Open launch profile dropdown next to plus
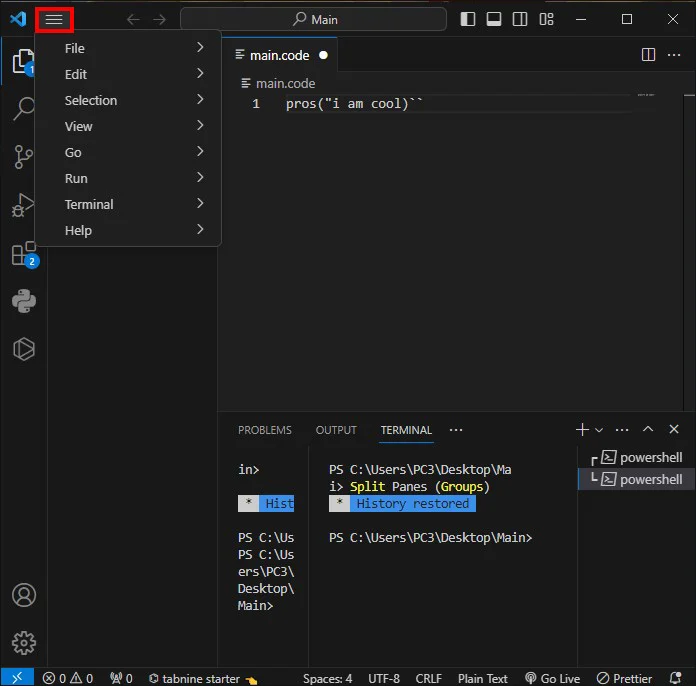696x686 pixels. click(599, 429)
